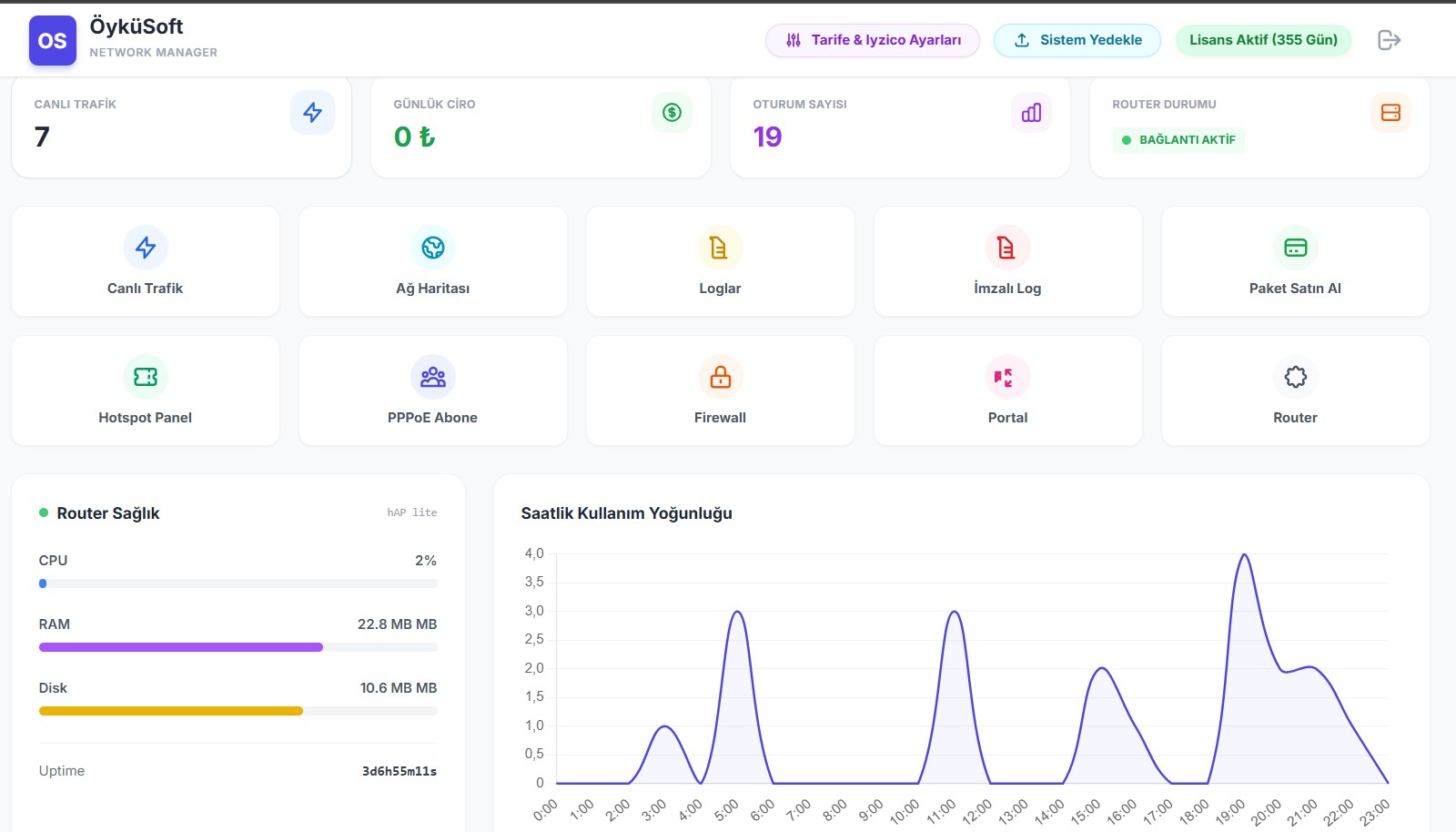This screenshot has height=832, width=1456.
Task: Open Tarife & Iyzico Ayarları
Action: coord(873,40)
